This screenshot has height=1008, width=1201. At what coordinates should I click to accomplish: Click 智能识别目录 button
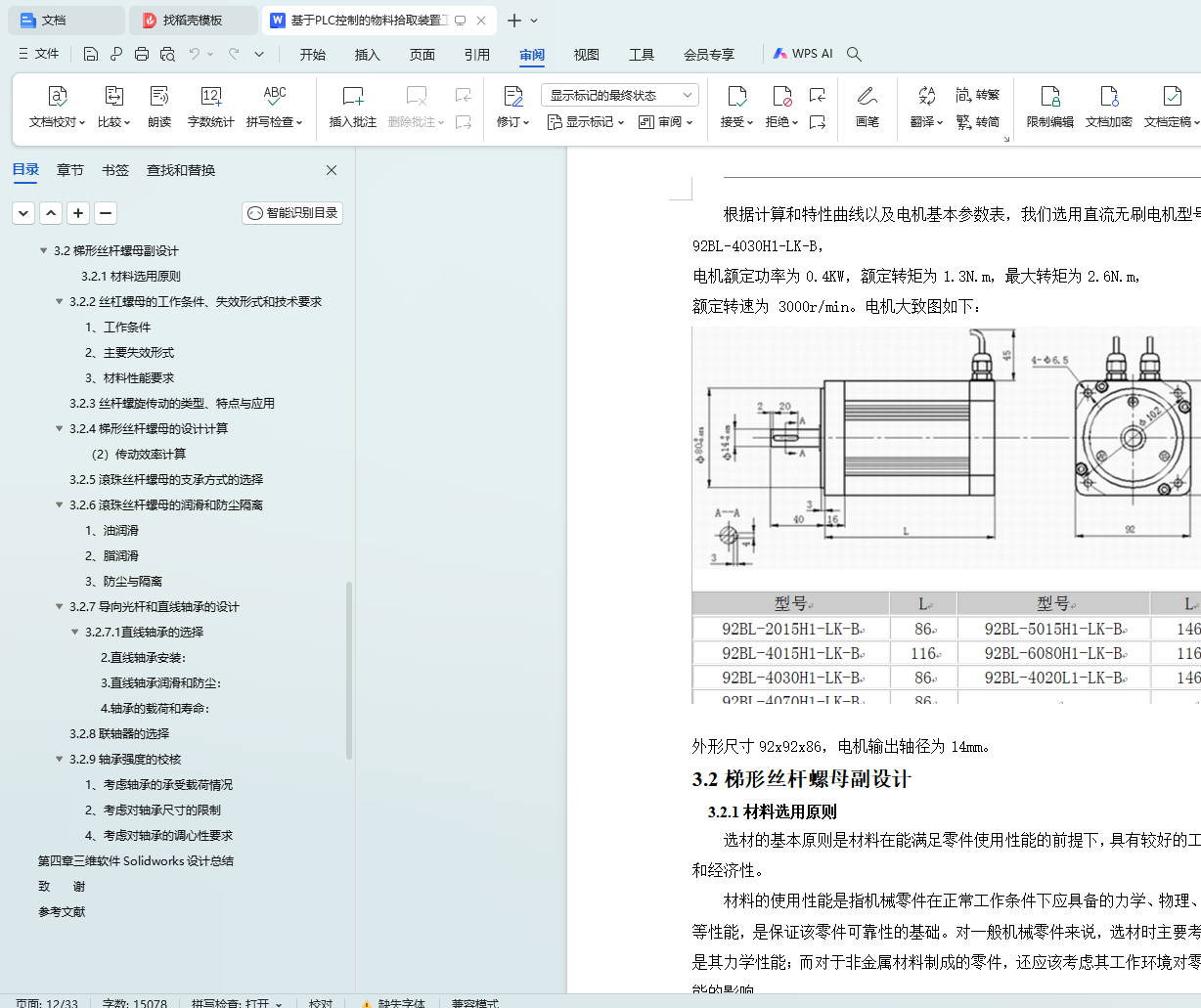pyautogui.click(x=292, y=212)
